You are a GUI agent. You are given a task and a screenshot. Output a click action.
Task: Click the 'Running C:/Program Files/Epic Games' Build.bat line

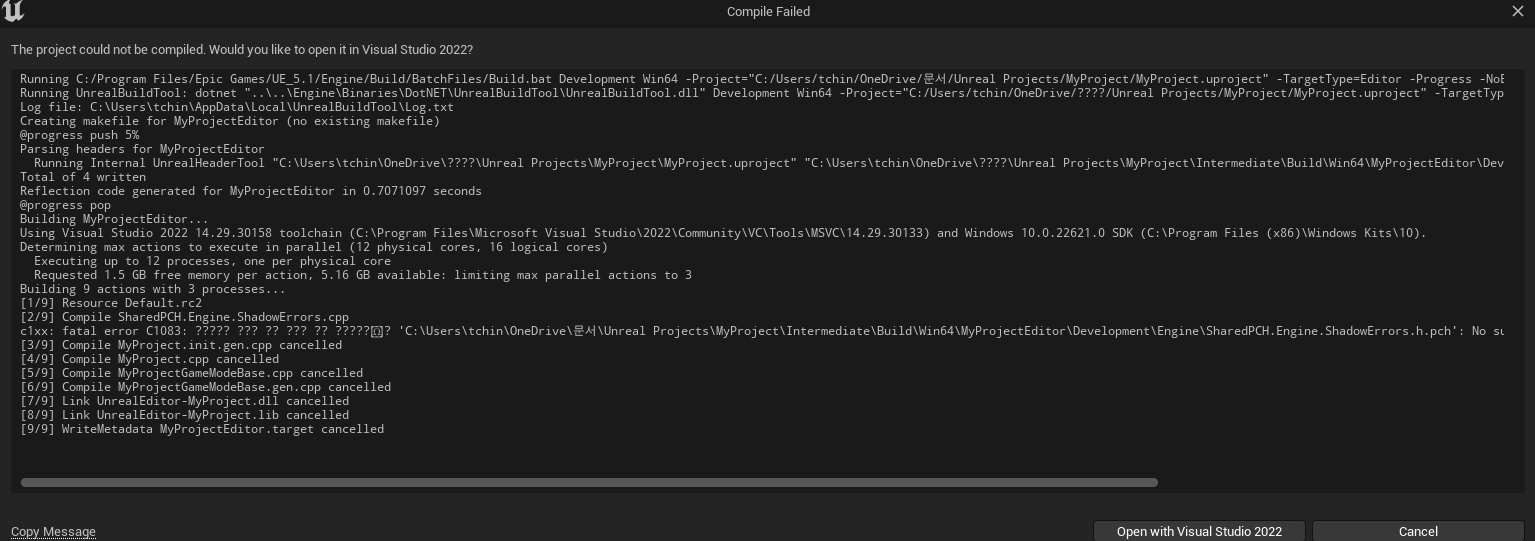click(762, 79)
